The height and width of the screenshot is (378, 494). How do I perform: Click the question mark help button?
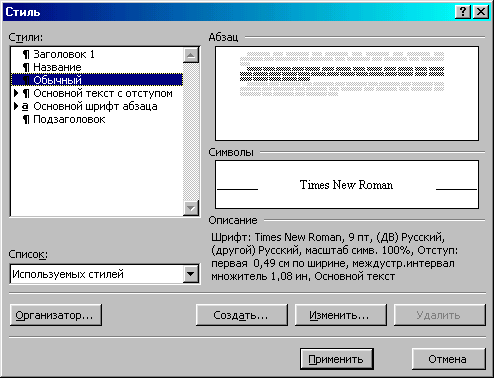pos(463,12)
